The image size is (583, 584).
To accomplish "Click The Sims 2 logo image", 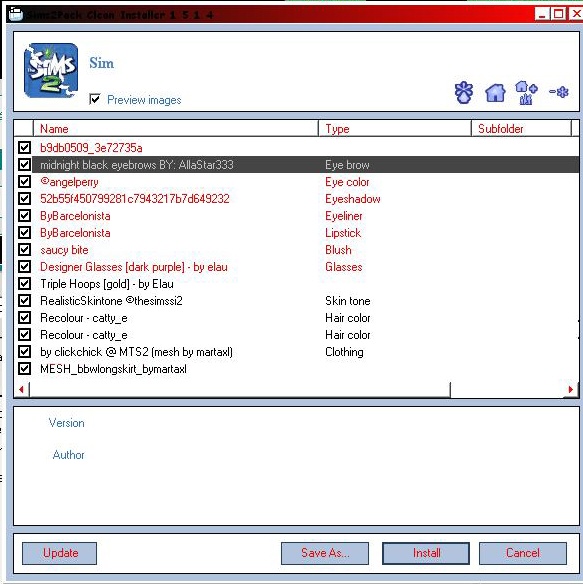I will pyautogui.click(x=51, y=71).
